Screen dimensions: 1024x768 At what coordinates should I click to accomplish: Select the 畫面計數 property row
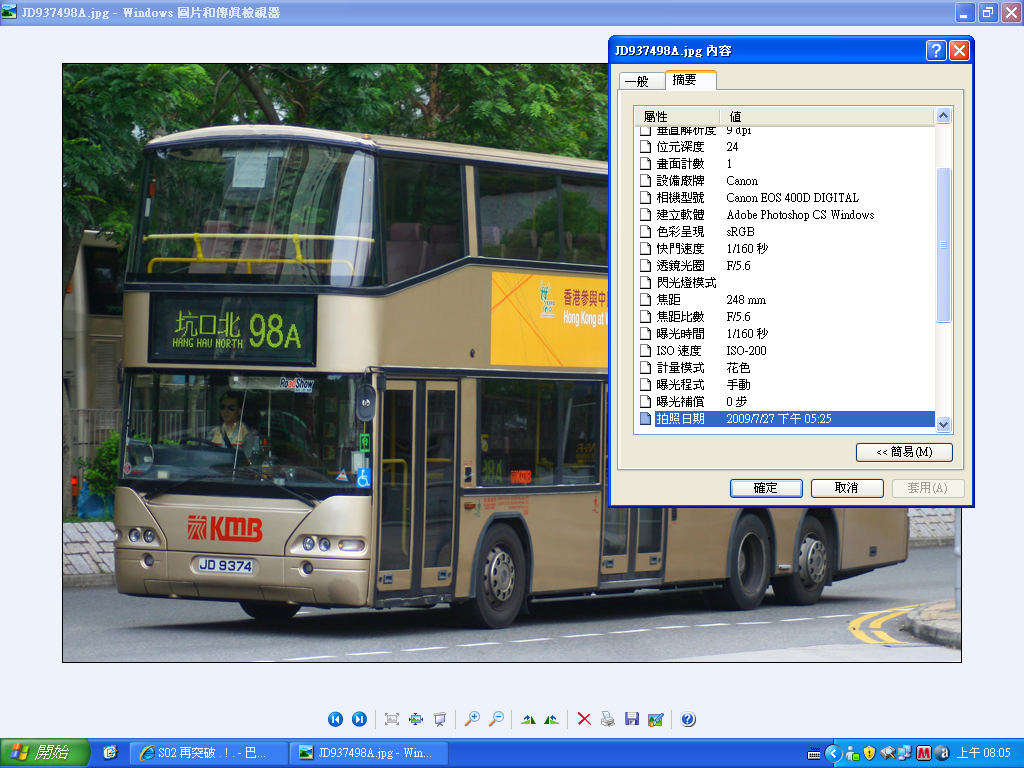coord(785,164)
